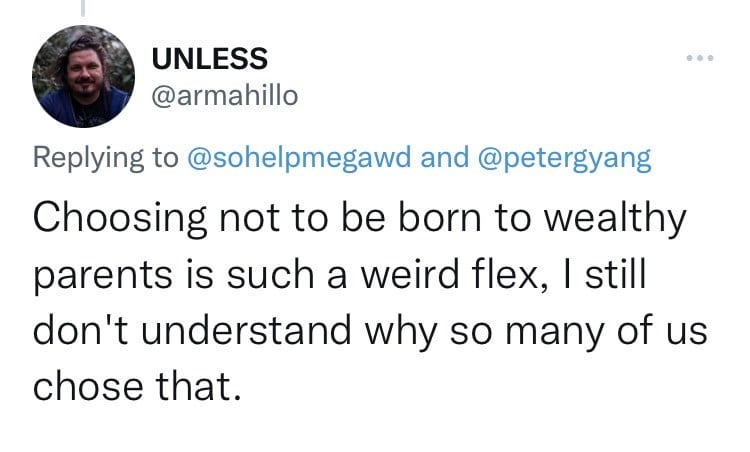Go to the author via UNLESS name
This screenshot has width=750, height=452.
pyautogui.click(x=210, y=58)
